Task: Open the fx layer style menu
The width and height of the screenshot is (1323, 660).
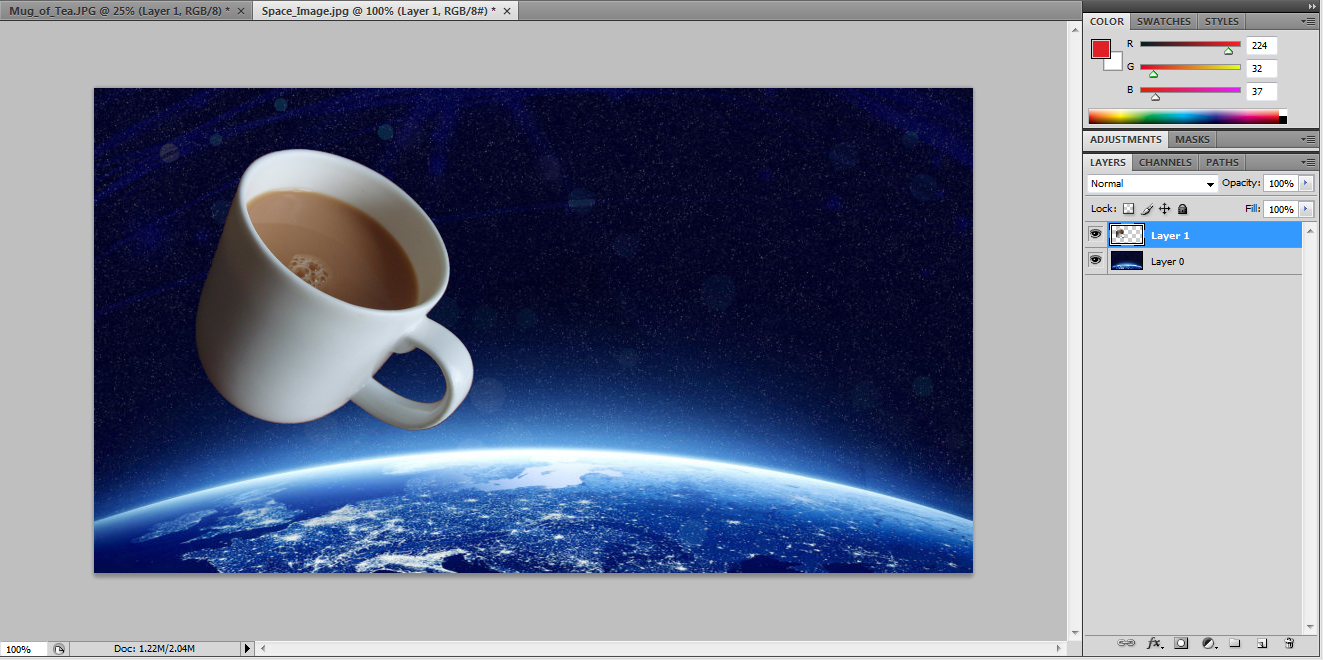Action: [1154, 643]
